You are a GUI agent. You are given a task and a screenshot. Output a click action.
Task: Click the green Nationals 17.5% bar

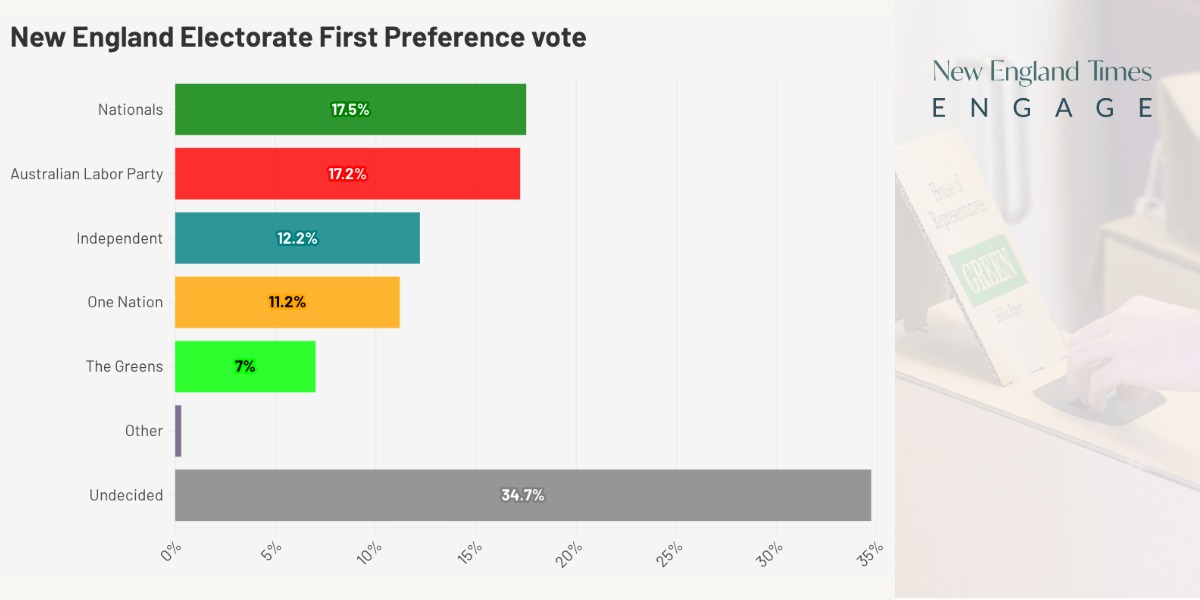(350, 109)
